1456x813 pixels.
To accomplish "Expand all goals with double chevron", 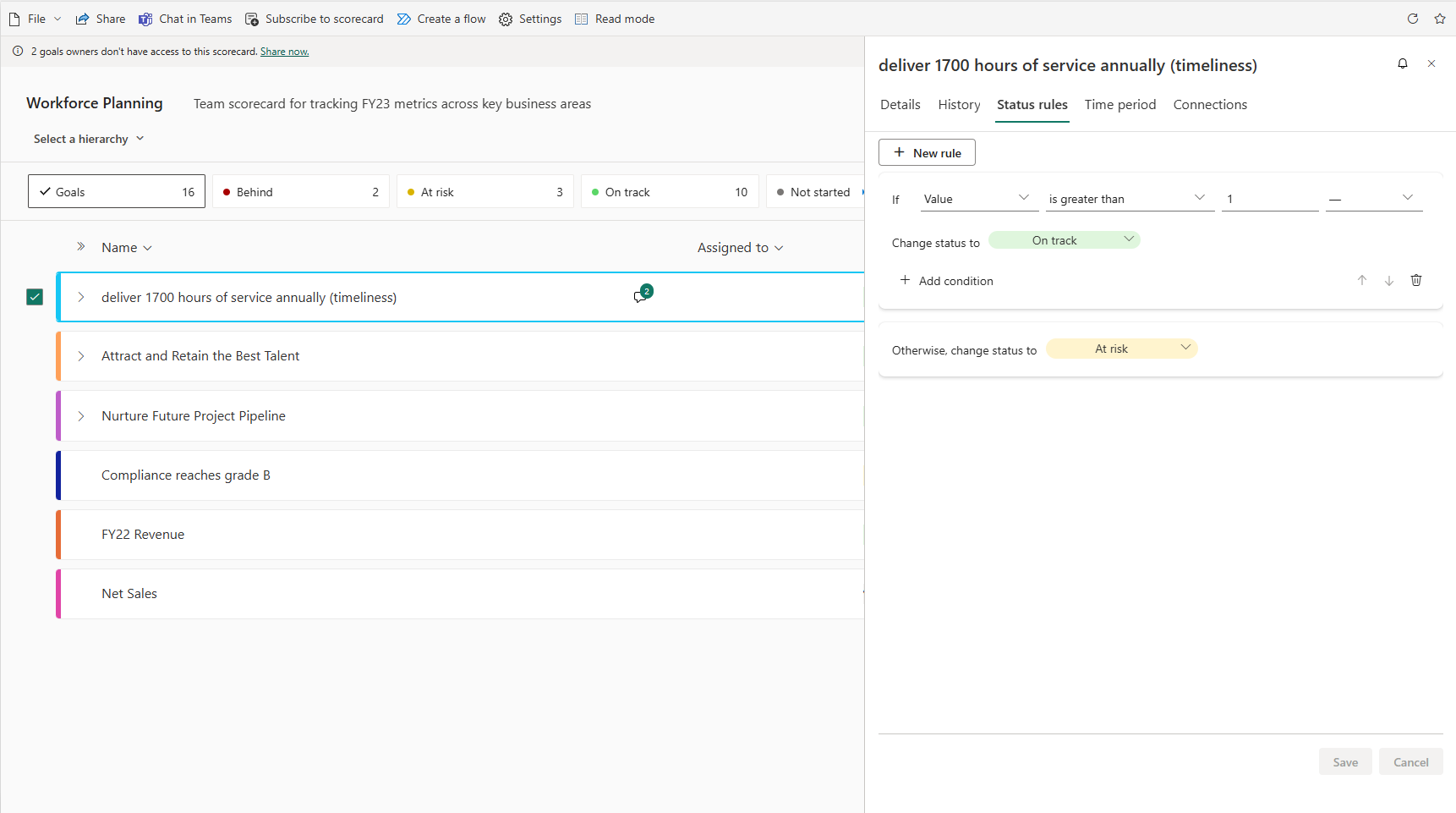I will 81,246.
